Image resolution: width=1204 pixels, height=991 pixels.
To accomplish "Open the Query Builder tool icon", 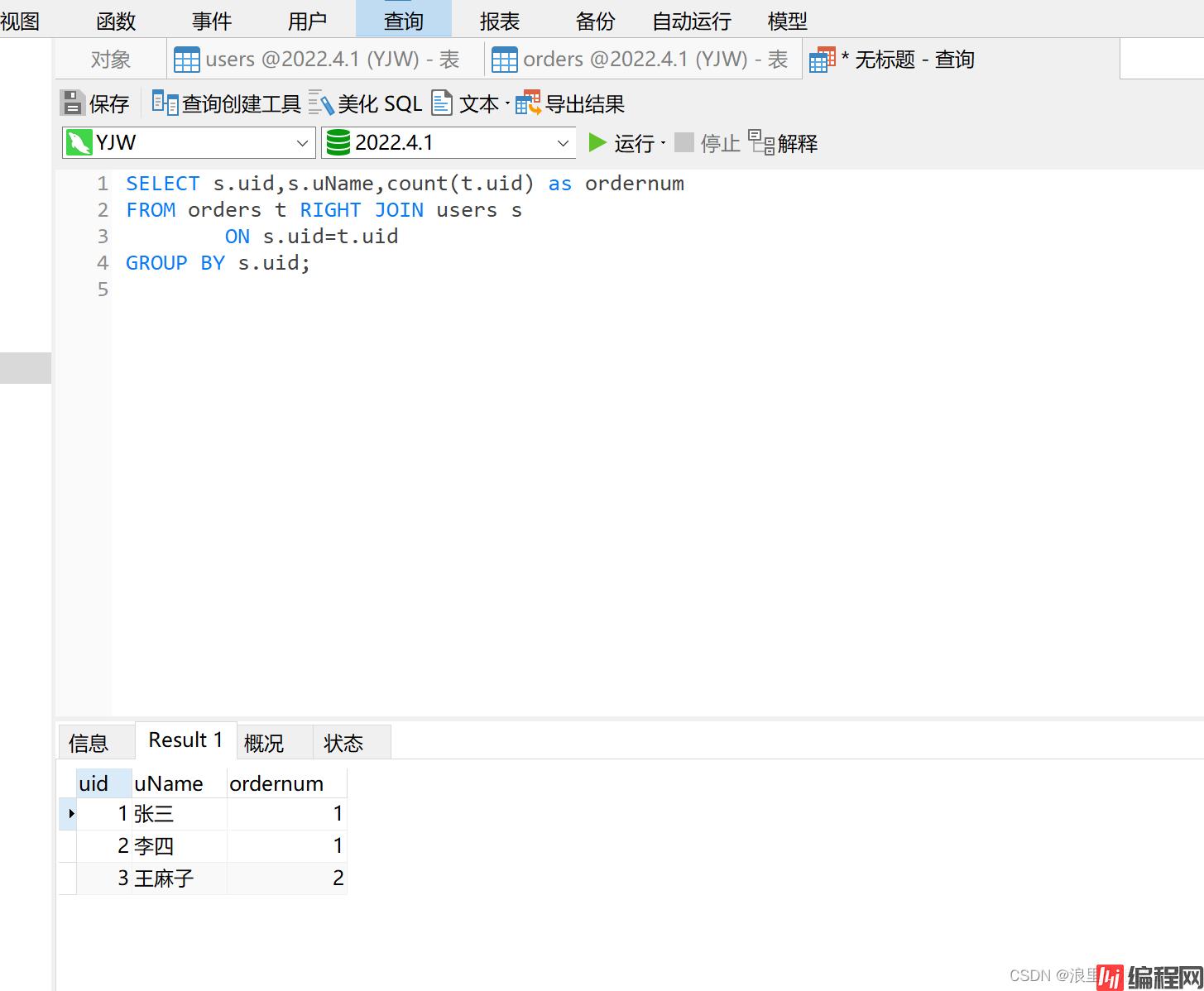I will click(165, 103).
